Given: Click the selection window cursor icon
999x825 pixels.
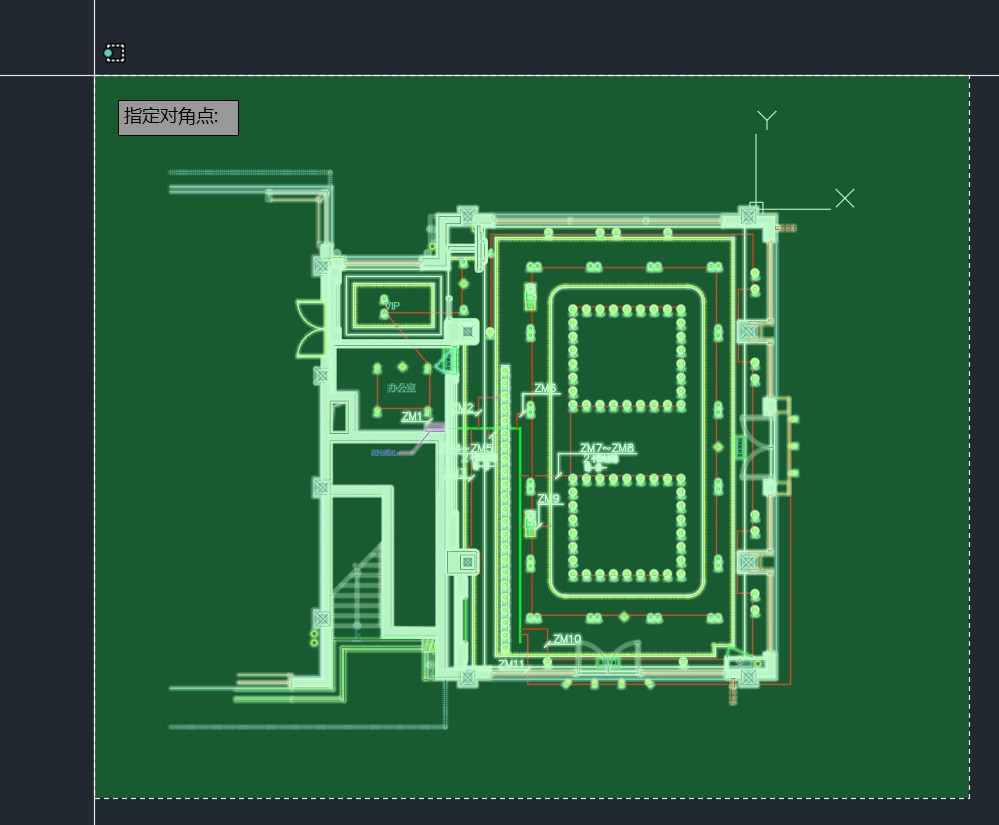Looking at the screenshot, I should (x=114, y=53).
